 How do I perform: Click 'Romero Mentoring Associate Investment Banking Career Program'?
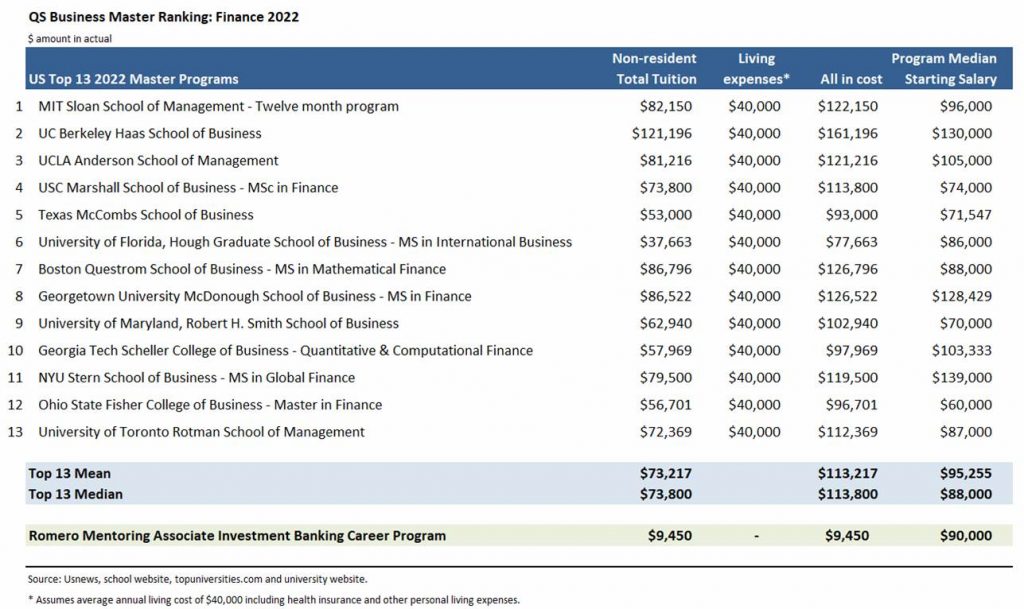pyautogui.click(x=237, y=536)
